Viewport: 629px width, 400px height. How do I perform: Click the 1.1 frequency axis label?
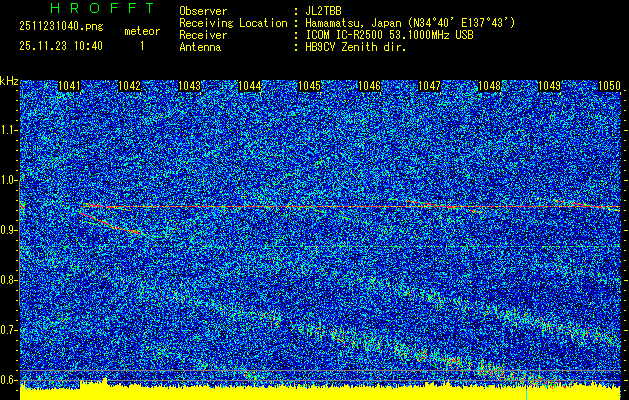(x=9, y=130)
